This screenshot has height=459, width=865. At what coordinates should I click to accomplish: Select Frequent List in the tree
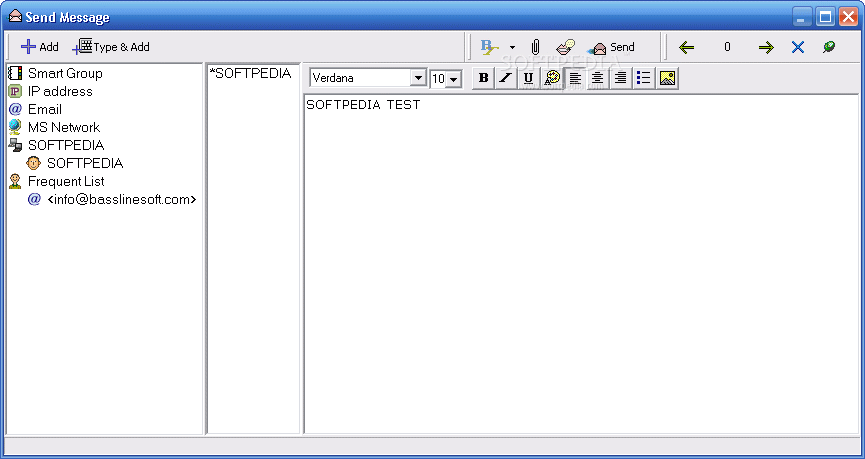pos(66,181)
